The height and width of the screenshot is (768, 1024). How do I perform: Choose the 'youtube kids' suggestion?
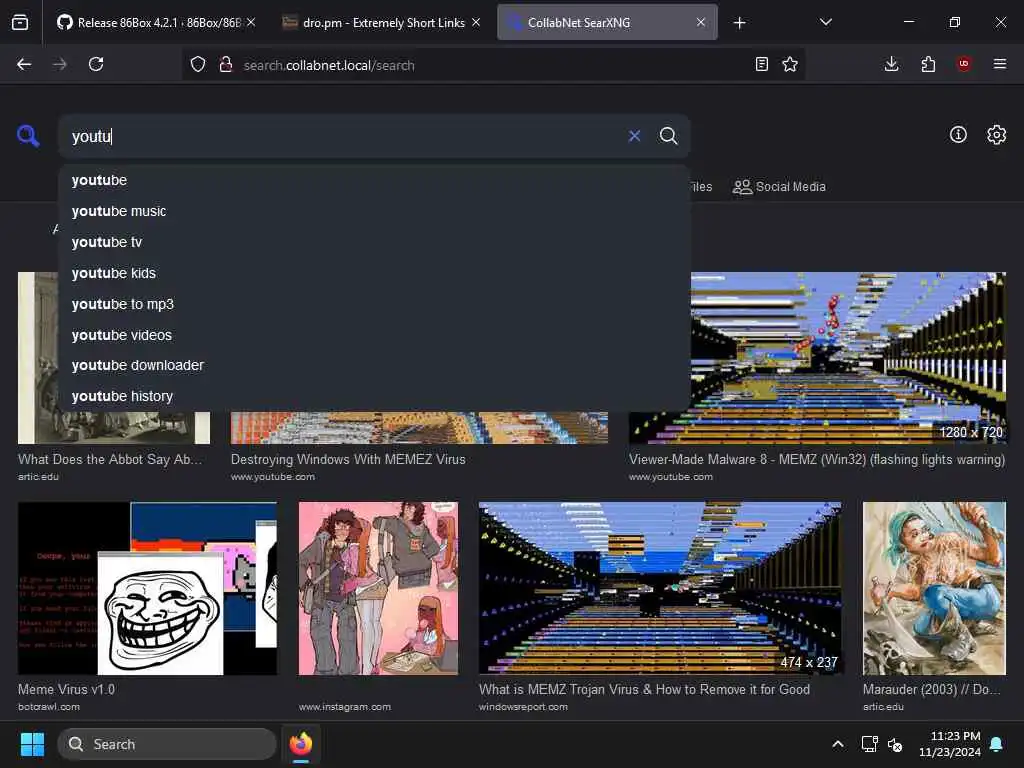[x=374, y=273]
